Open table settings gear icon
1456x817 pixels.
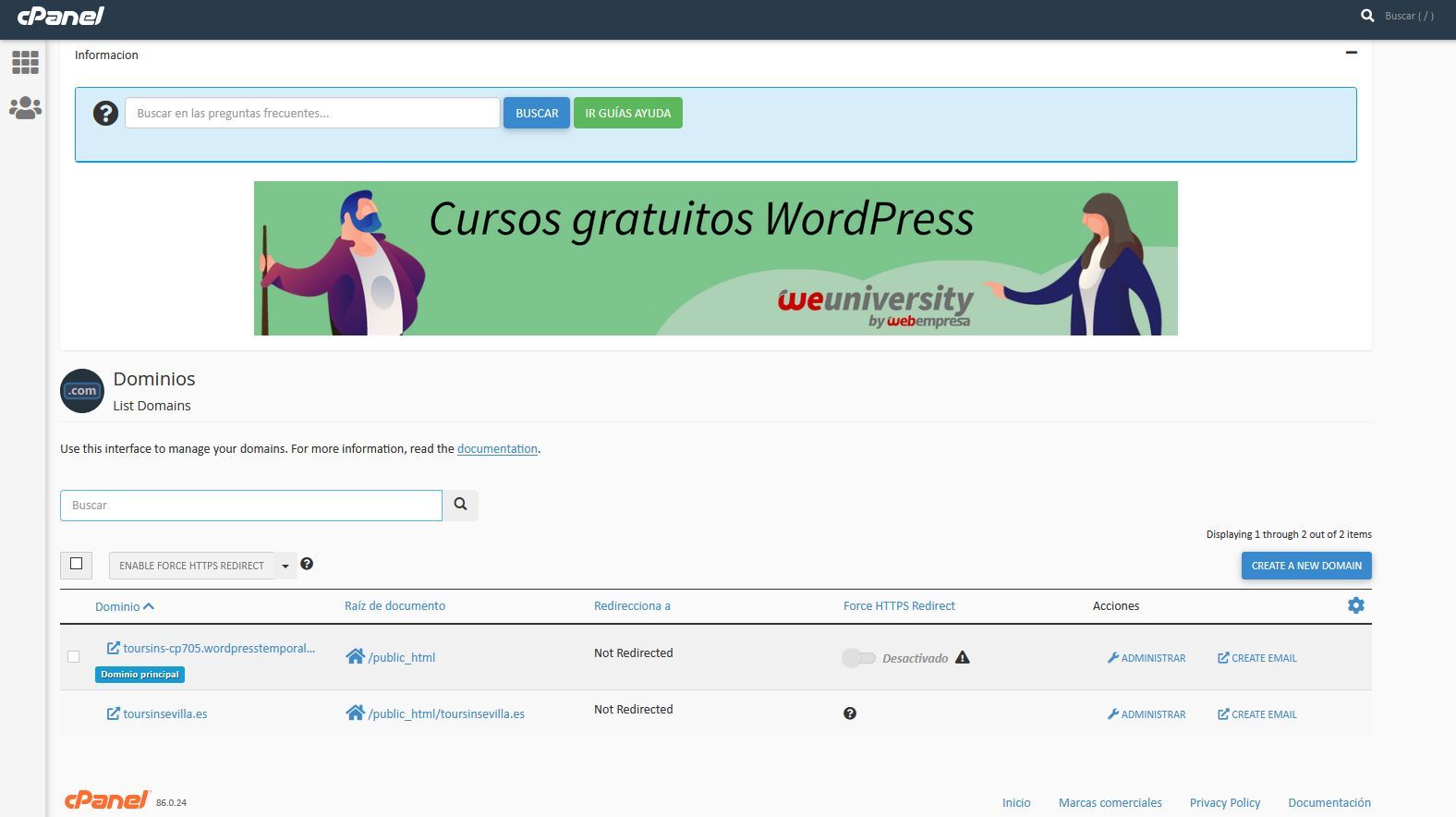point(1355,605)
